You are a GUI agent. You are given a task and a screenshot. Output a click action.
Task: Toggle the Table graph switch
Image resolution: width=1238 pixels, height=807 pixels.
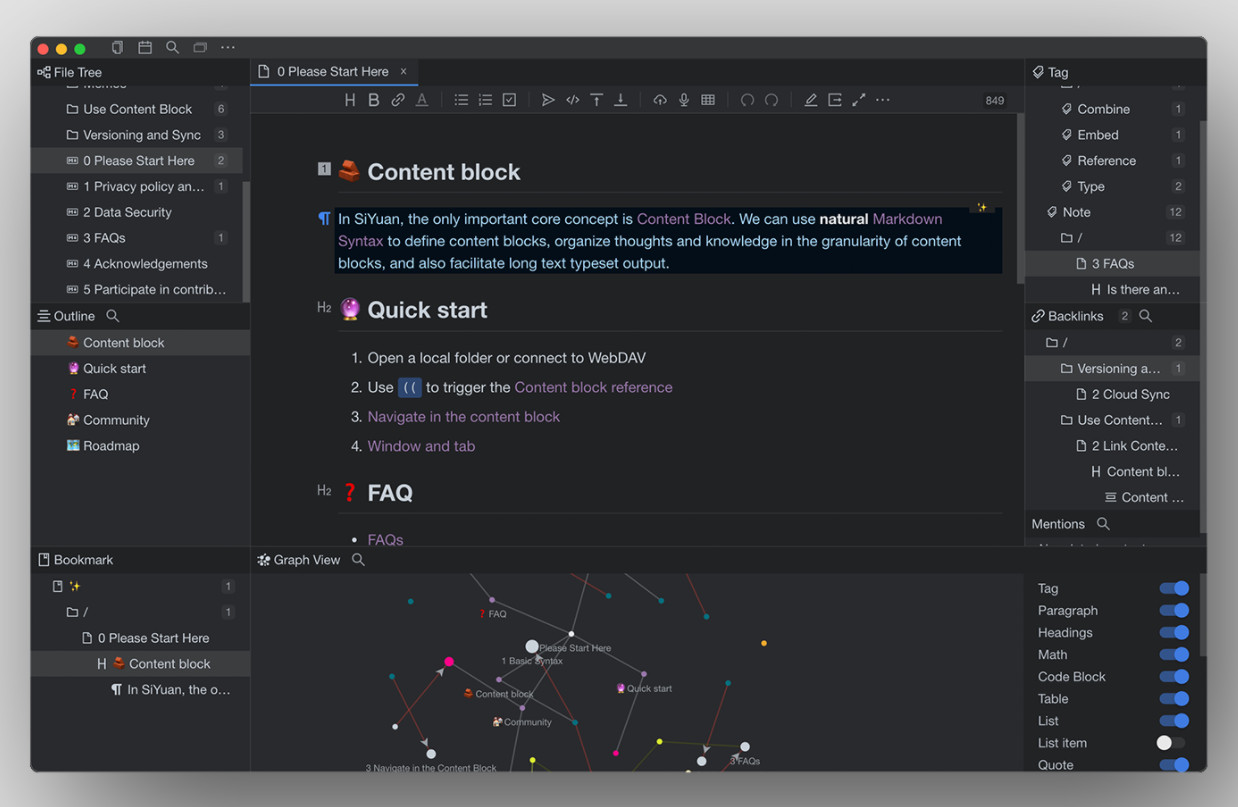pos(1174,699)
